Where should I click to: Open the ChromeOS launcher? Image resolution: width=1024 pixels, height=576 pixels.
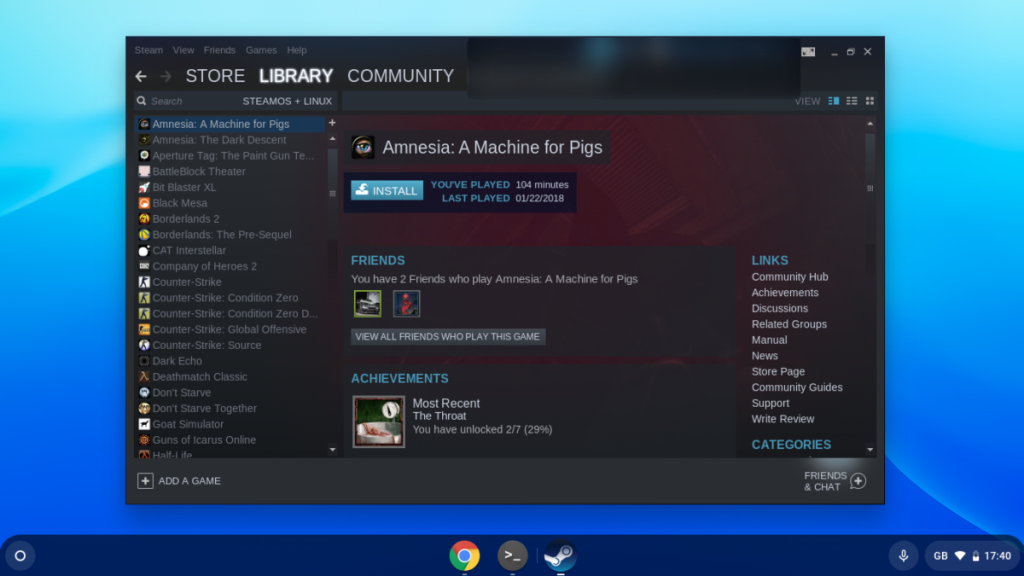point(20,555)
